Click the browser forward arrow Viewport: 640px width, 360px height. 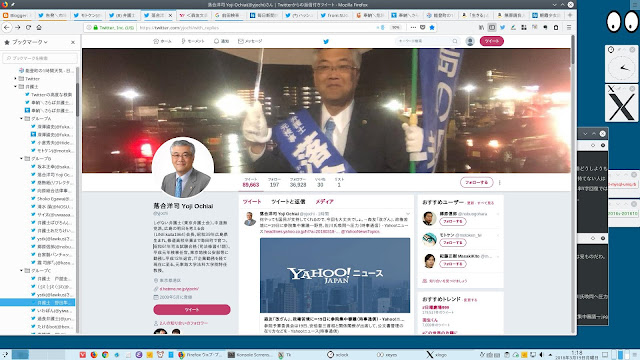tap(18, 27)
